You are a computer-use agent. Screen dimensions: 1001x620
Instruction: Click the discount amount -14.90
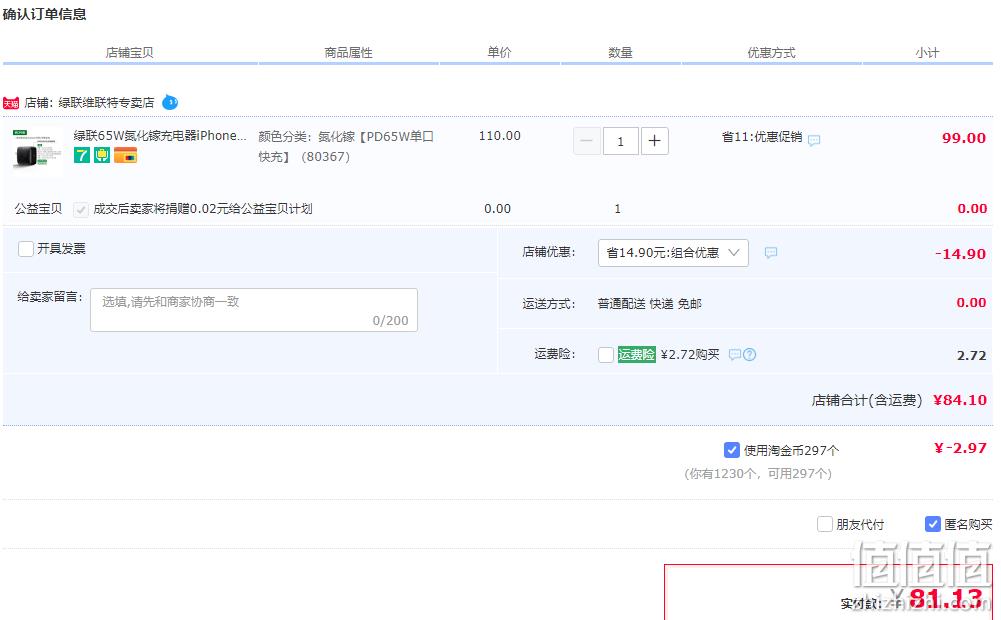coord(961,253)
